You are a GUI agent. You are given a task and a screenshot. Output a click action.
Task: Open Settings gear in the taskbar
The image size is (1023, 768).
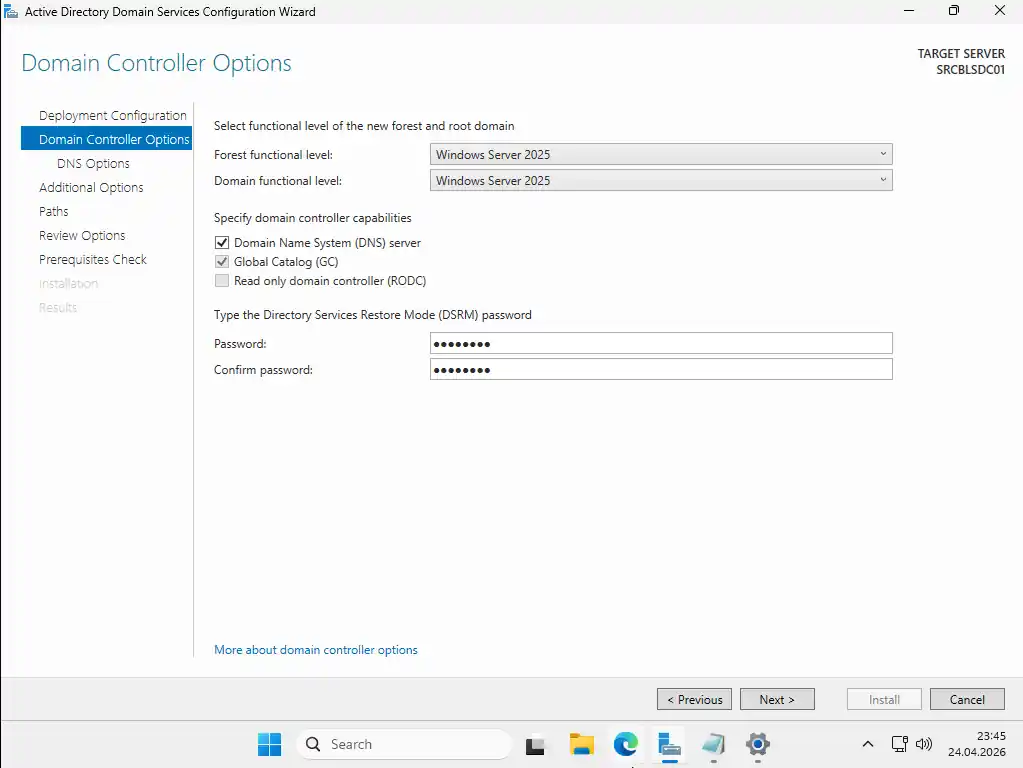click(757, 744)
